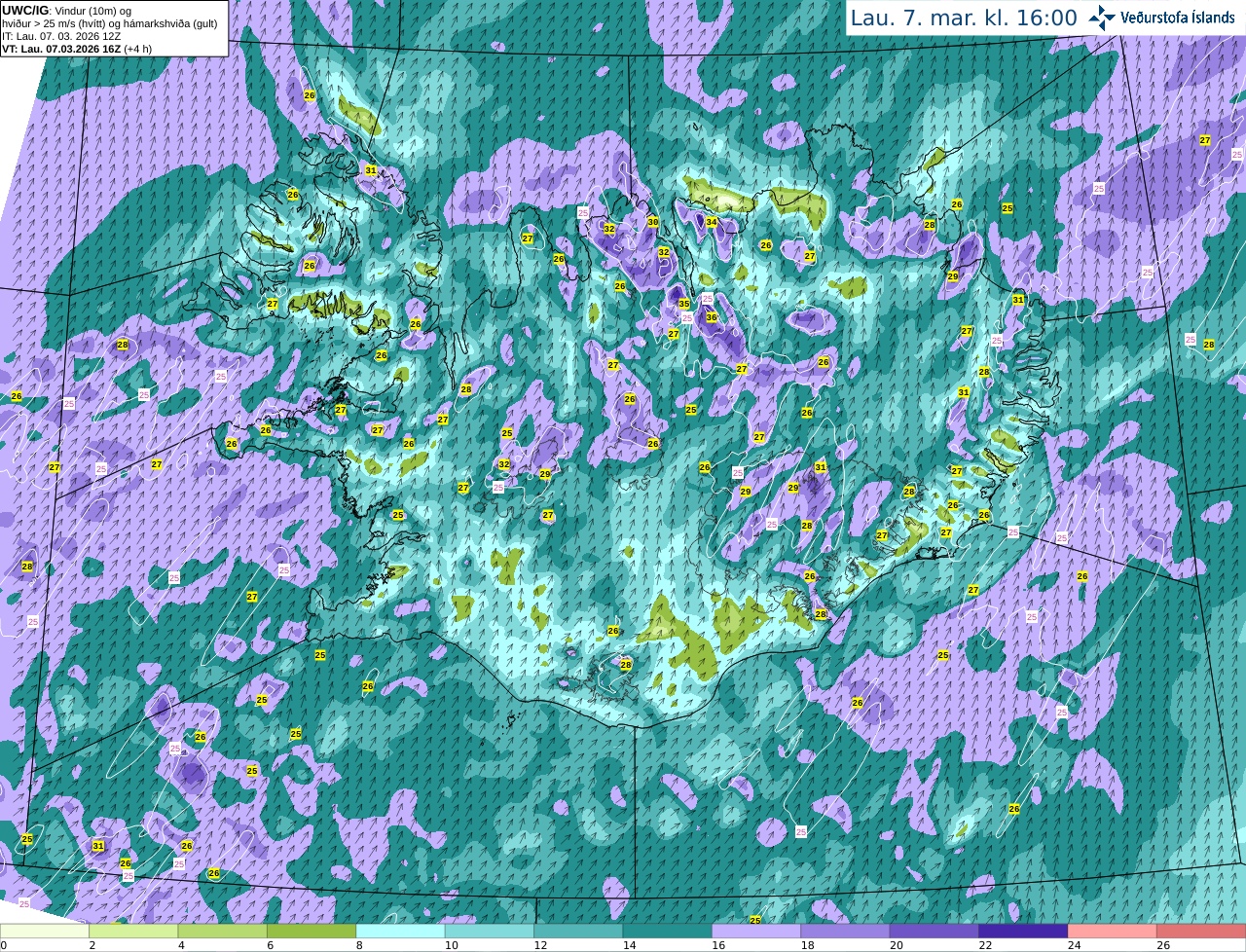1246x952 pixels.
Task: Select the yellow 36 gust marker
Action: click(x=712, y=317)
